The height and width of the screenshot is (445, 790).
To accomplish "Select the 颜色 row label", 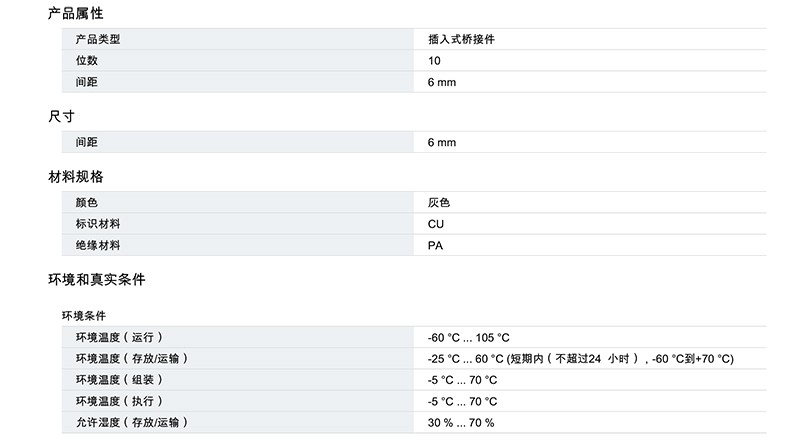I will [x=86, y=203].
